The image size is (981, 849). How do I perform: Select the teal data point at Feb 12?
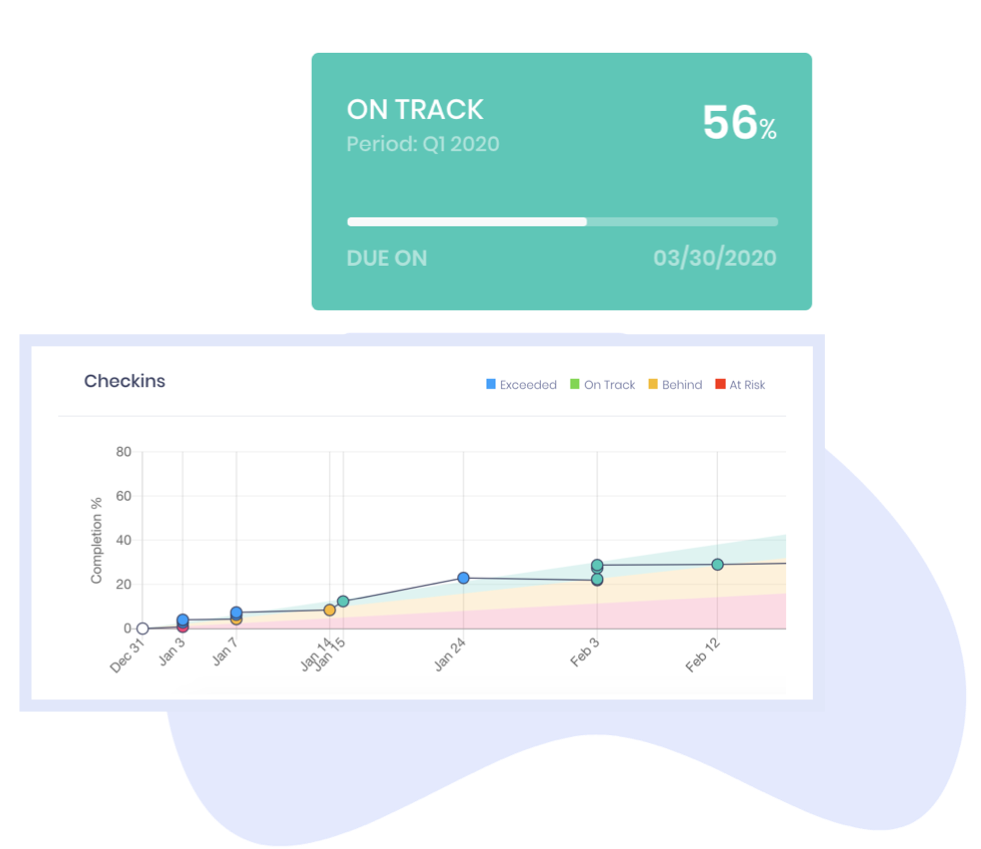717,565
